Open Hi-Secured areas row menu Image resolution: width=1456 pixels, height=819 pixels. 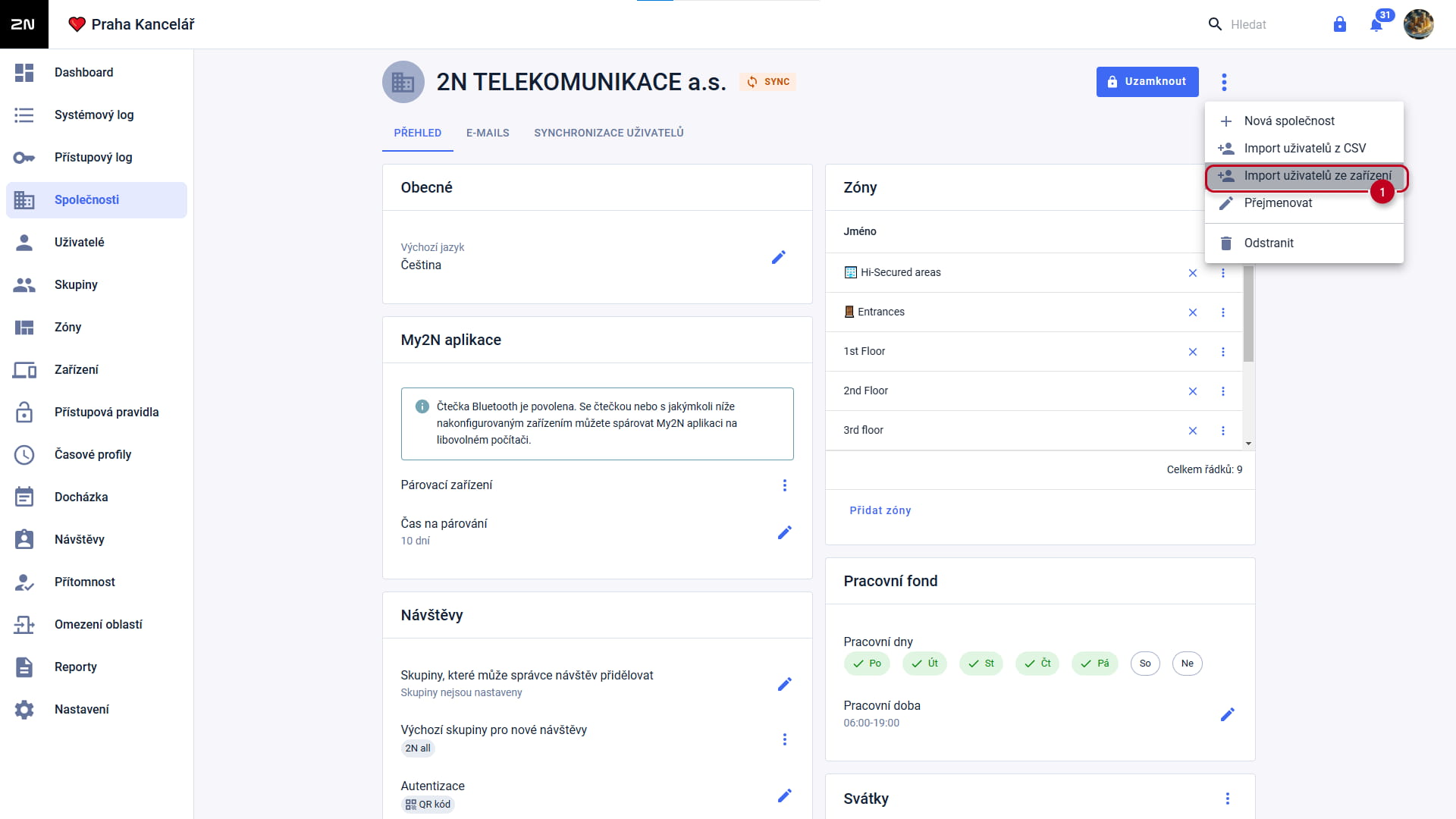click(1222, 273)
